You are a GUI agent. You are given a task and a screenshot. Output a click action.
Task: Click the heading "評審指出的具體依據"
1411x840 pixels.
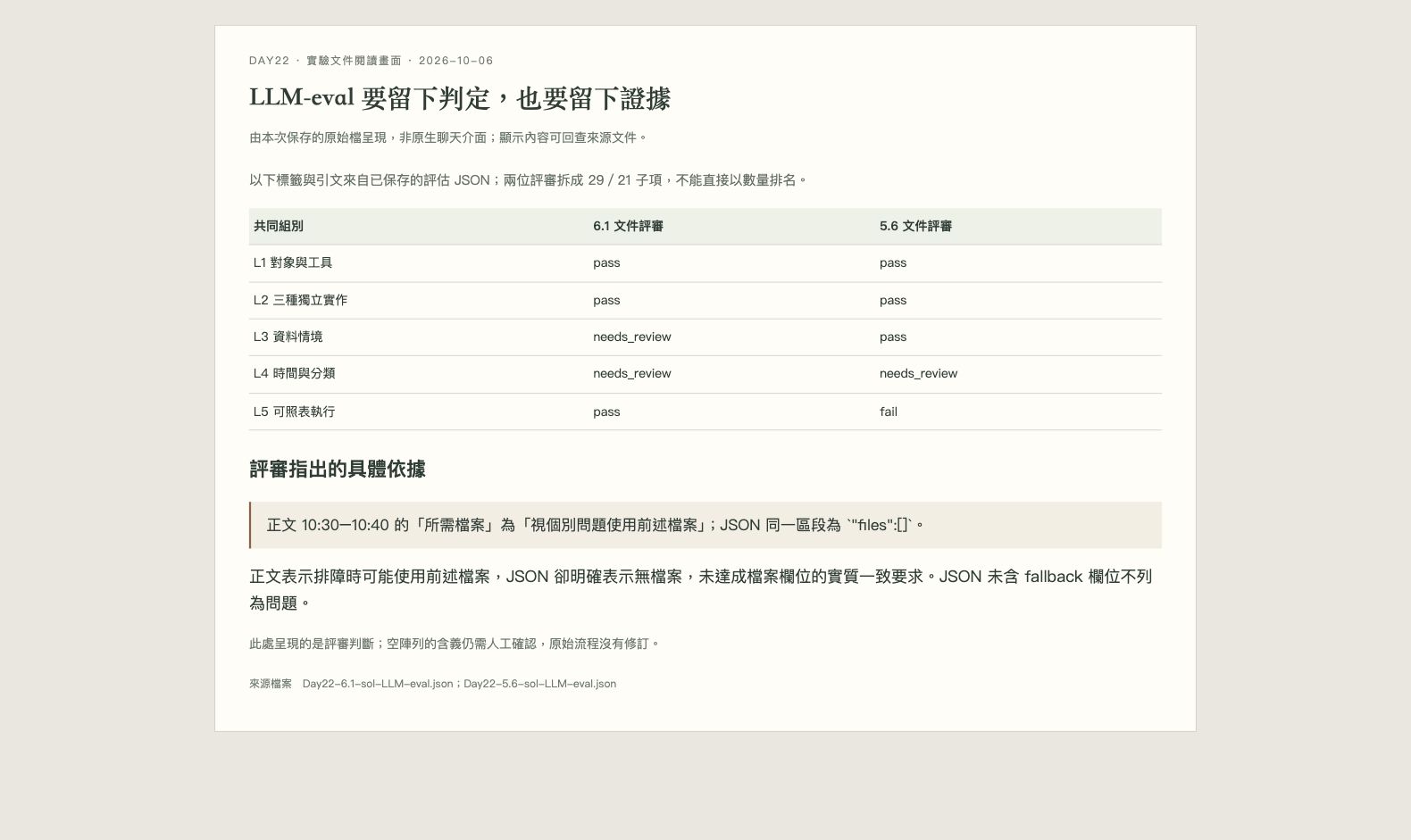tap(338, 470)
